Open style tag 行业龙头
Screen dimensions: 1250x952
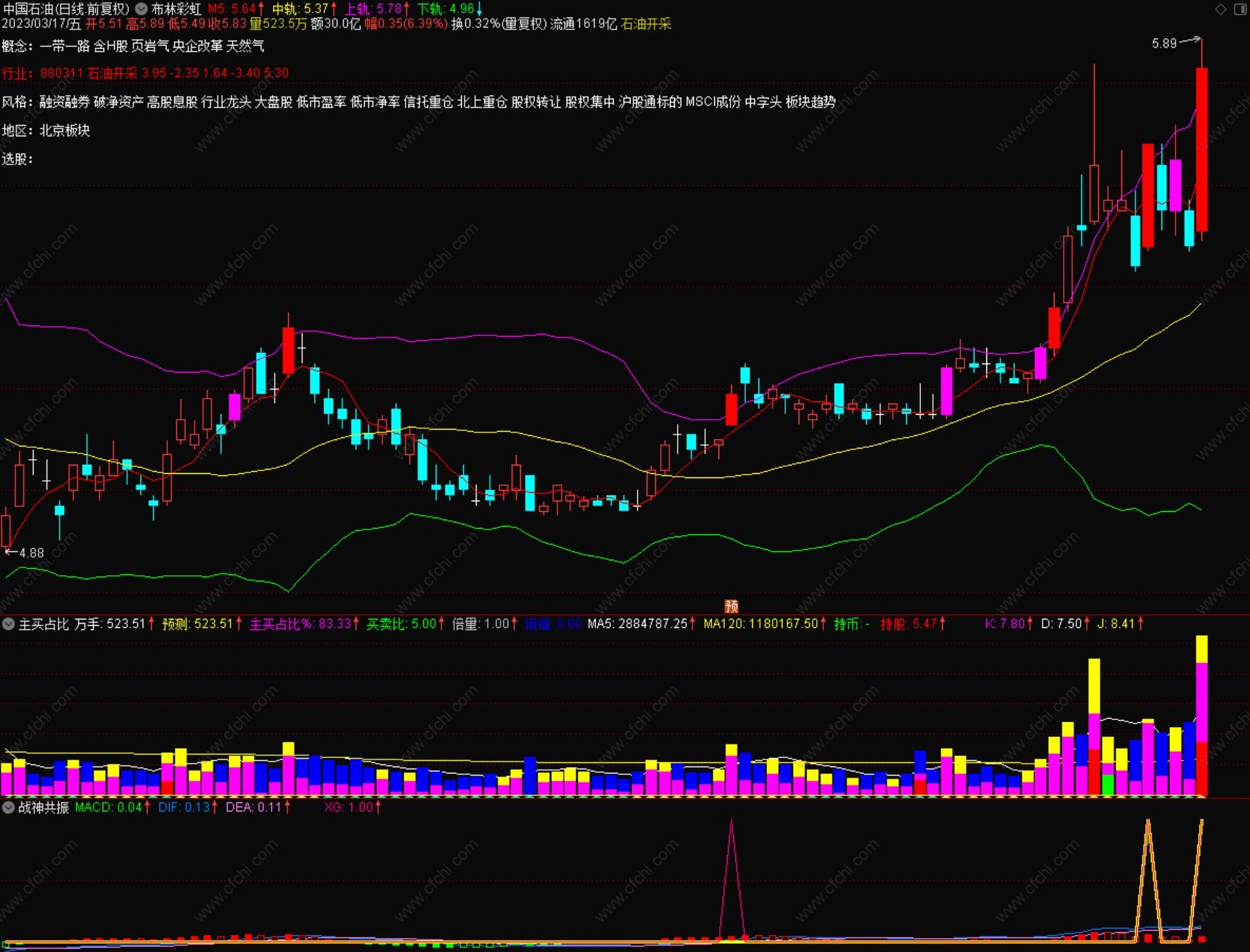(x=226, y=102)
